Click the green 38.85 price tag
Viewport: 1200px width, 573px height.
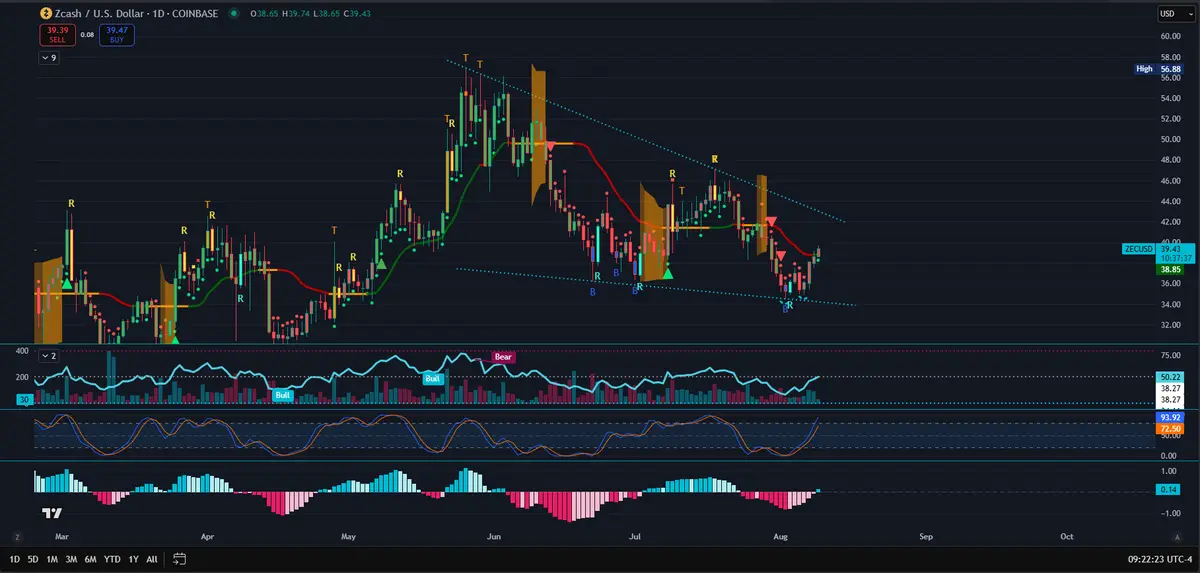click(1169, 270)
